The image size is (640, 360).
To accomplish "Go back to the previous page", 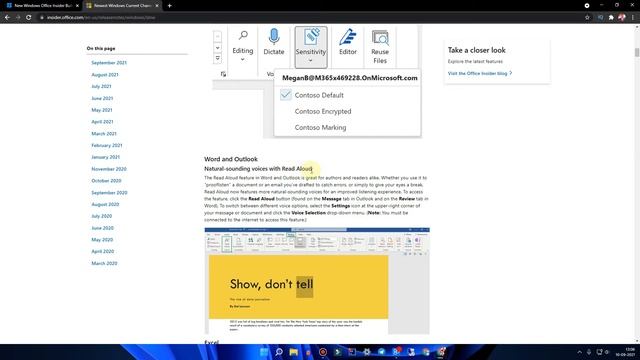I will (x=7, y=18).
